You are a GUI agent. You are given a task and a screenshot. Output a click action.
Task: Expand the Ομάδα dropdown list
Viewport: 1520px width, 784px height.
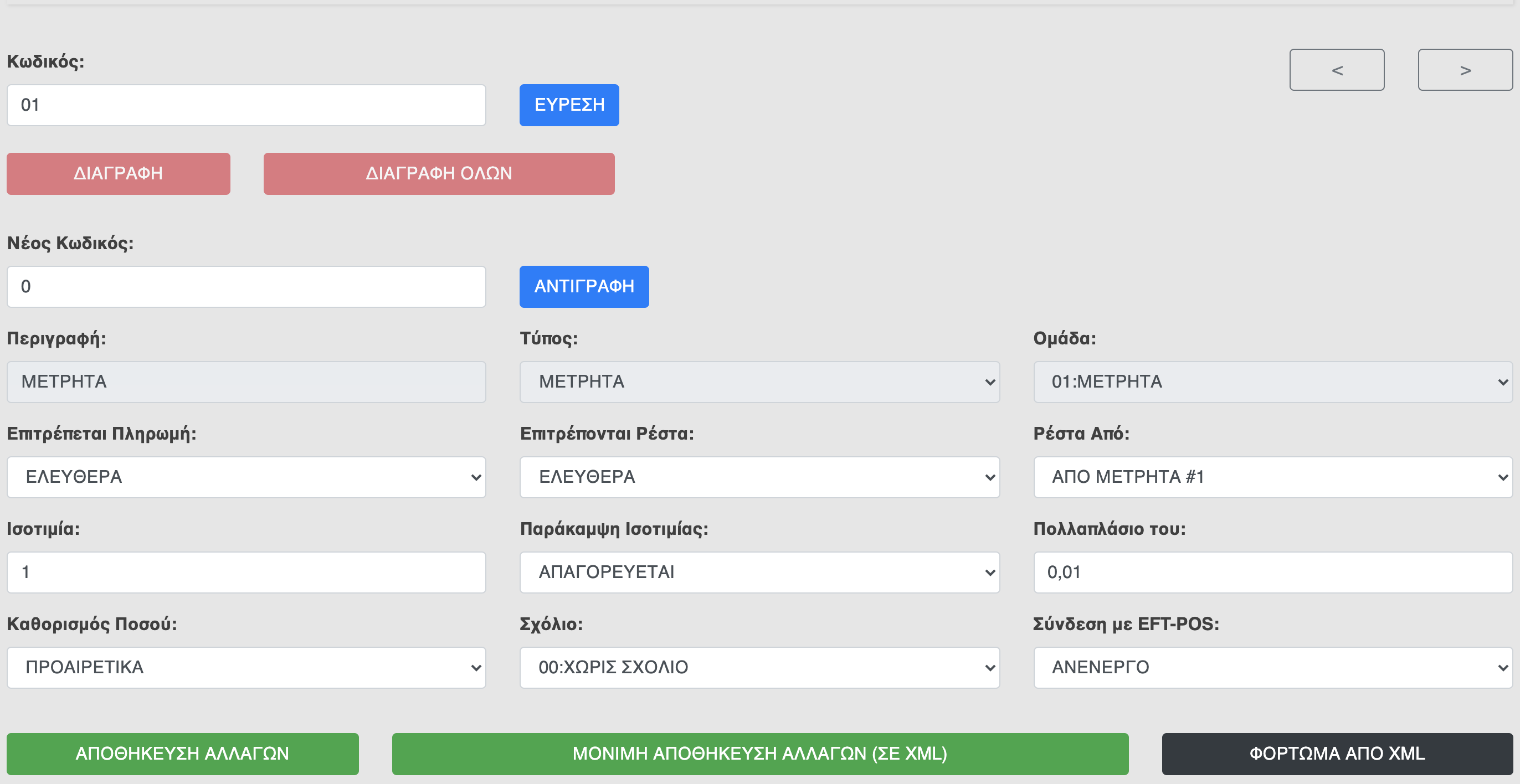coord(1273,381)
